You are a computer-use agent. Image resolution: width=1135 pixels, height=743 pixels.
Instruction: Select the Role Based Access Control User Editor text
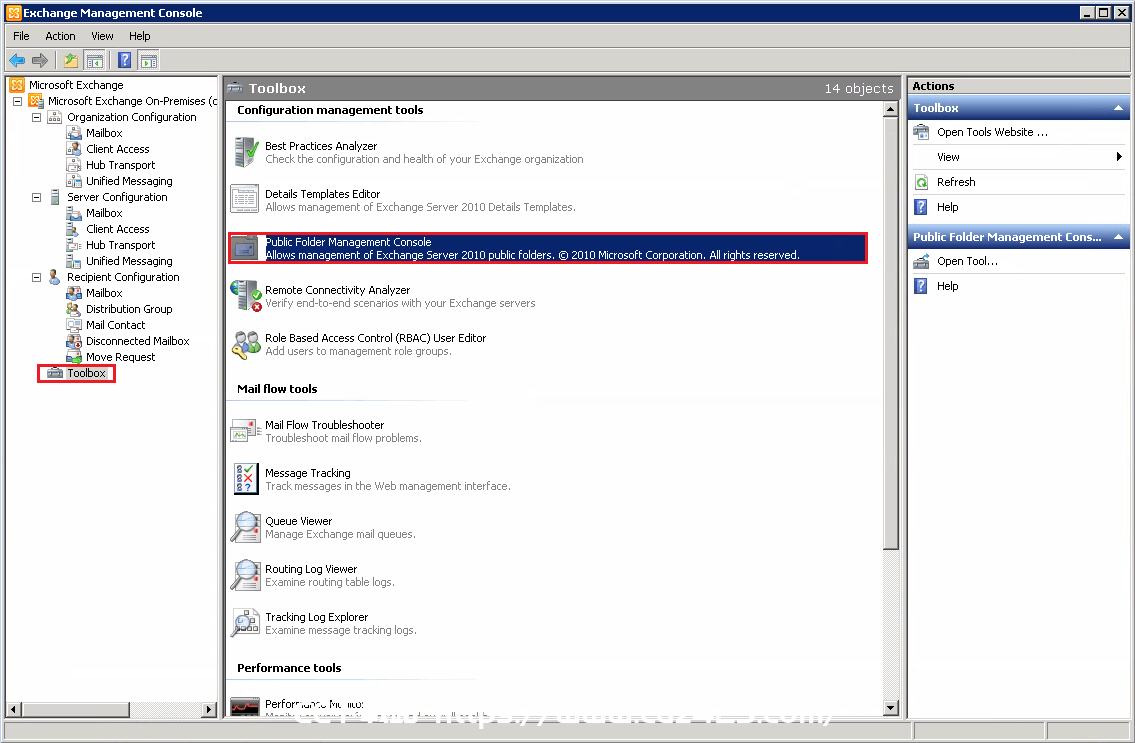pyautogui.click(x=375, y=338)
